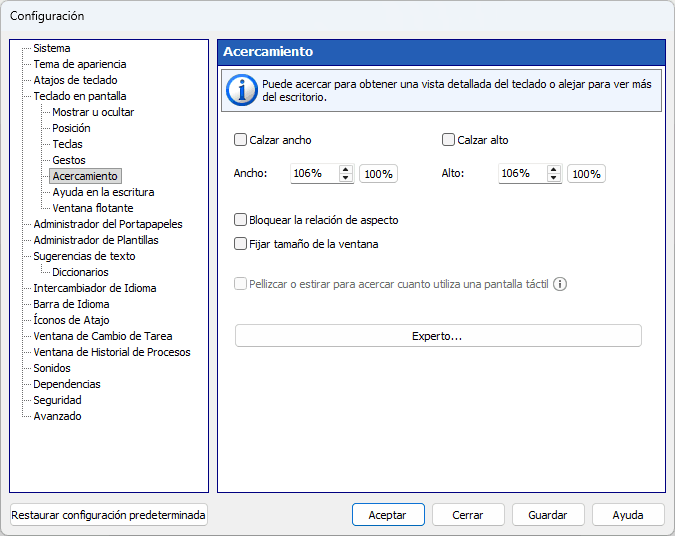Image resolution: width=675 pixels, height=536 pixels.
Task: Select Barra de Idioma
Action: (71, 304)
